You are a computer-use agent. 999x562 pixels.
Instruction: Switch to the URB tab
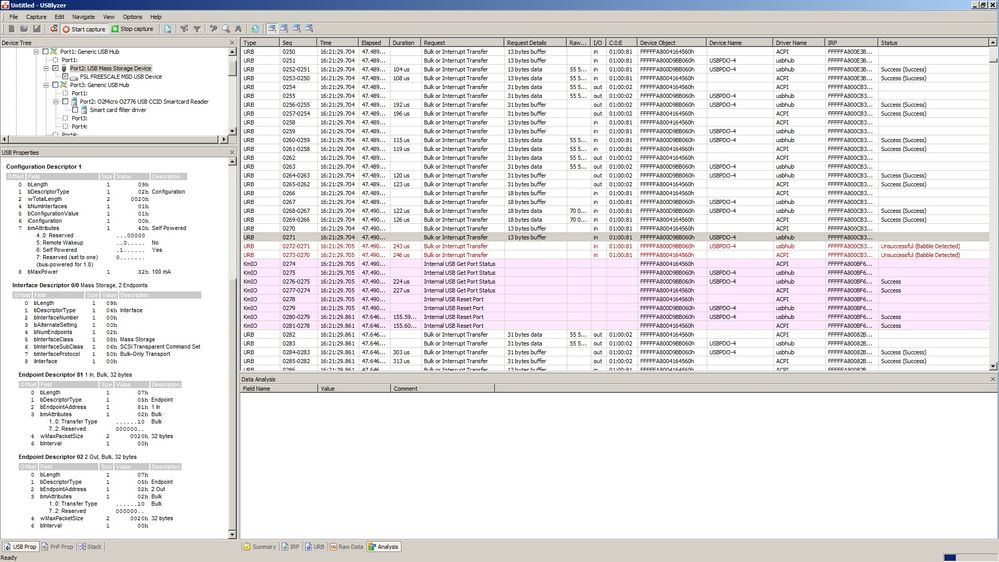click(315, 547)
